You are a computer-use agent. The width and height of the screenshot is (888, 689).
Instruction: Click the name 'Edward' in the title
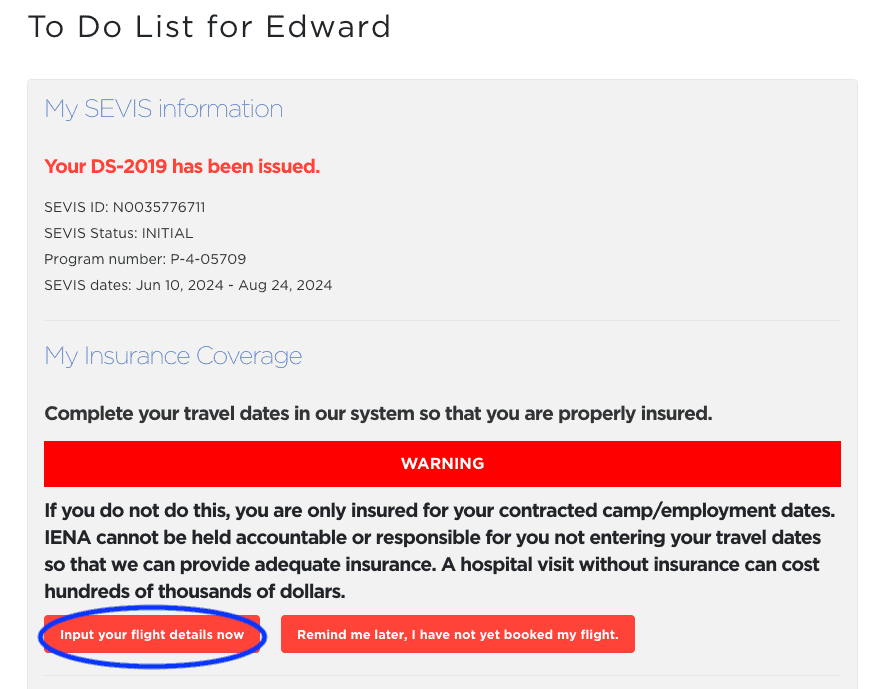(329, 27)
